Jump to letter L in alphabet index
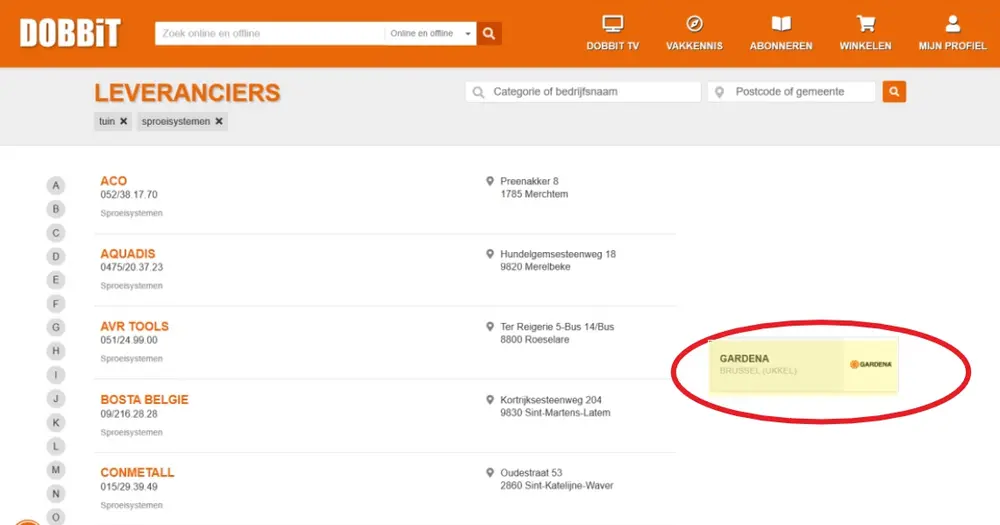1000x525 pixels. pyautogui.click(x=56, y=446)
